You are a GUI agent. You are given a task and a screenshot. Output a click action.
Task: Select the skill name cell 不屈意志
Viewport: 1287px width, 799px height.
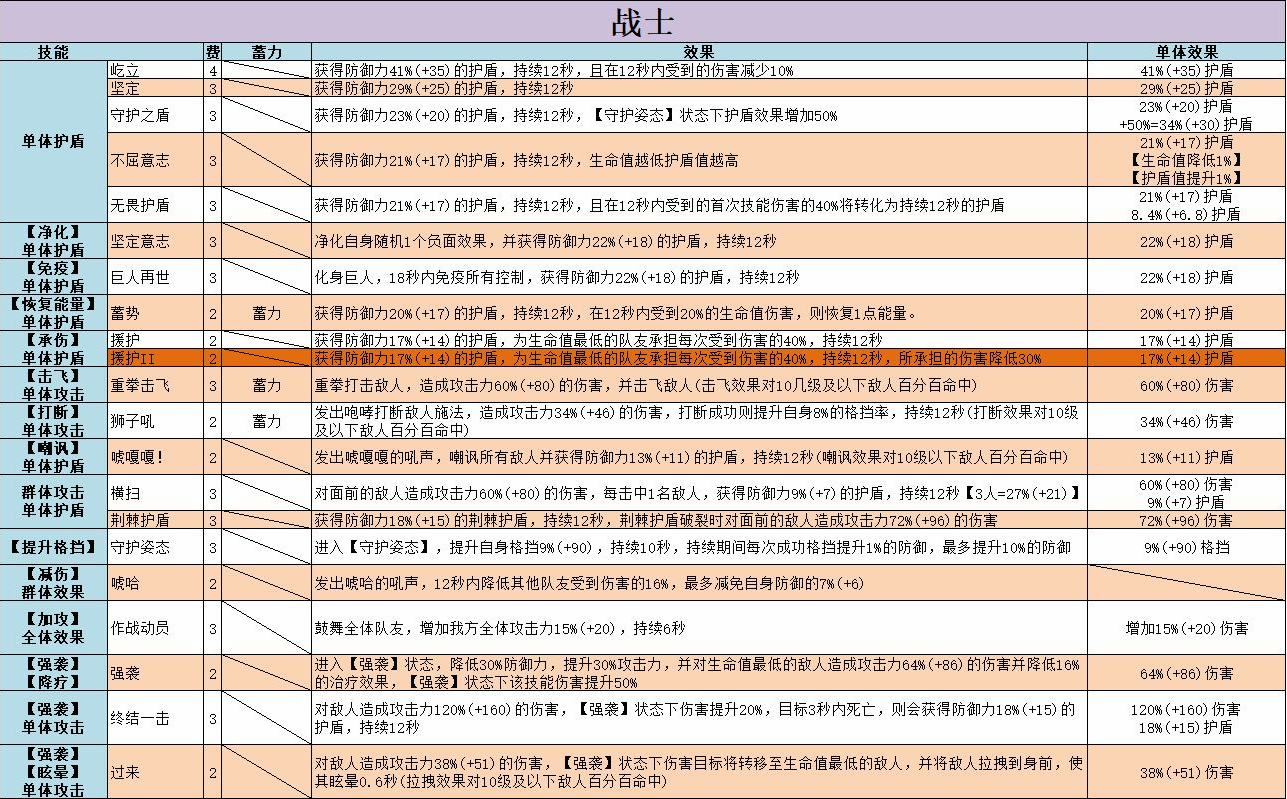click(x=155, y=160)
